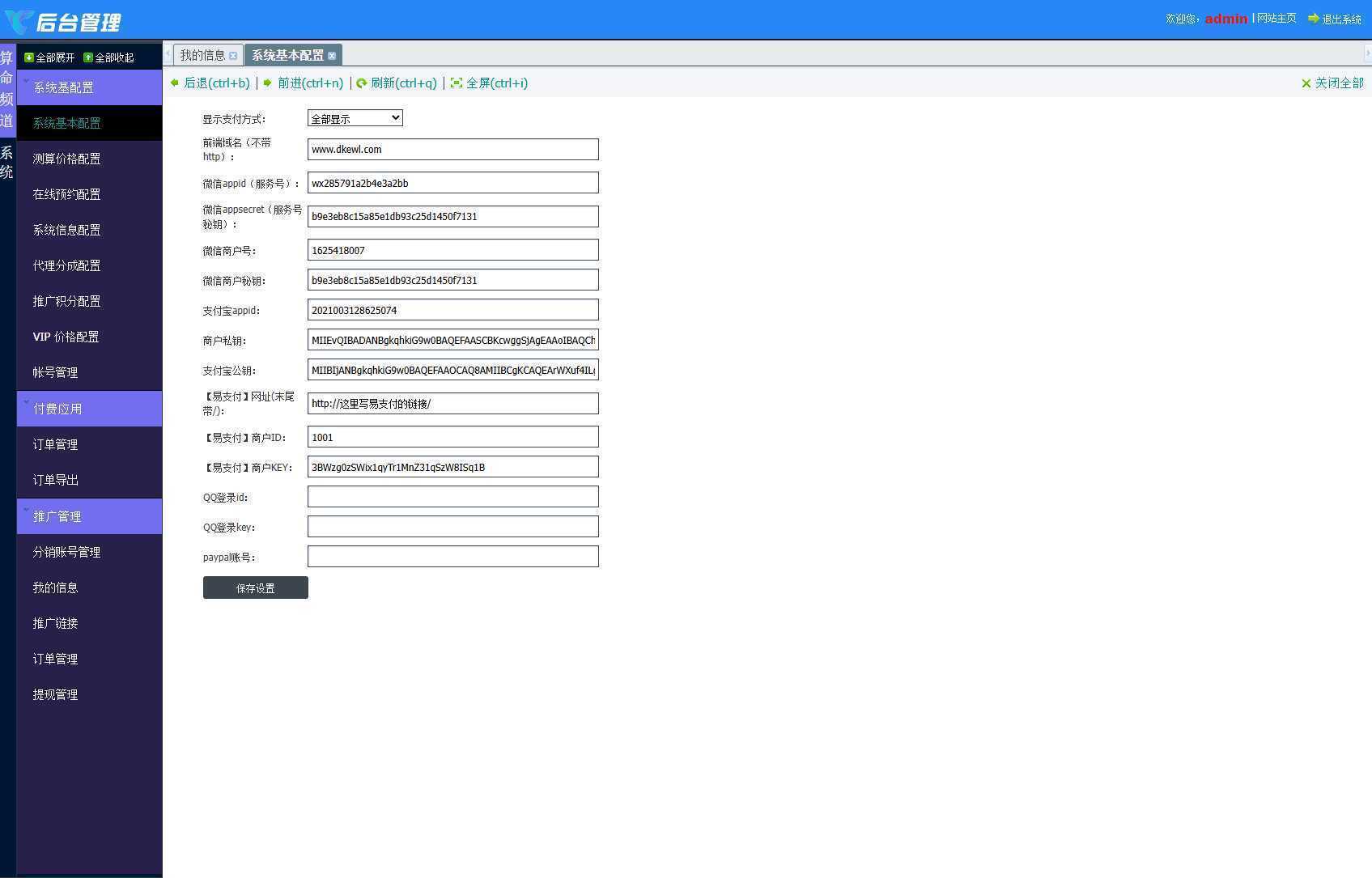Close the 我的信息 tab
Image resolution: width=1372 pixels, height=878 pixels.
point(233,56)
